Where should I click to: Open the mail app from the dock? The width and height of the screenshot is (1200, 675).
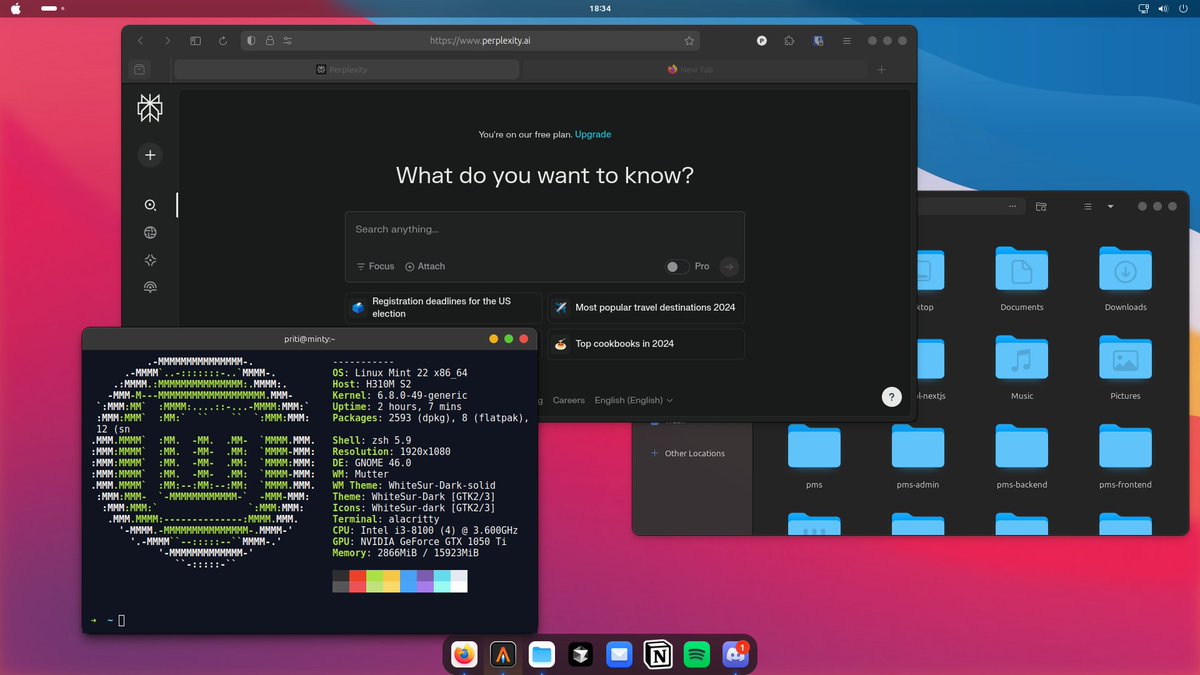pos(619,655)
